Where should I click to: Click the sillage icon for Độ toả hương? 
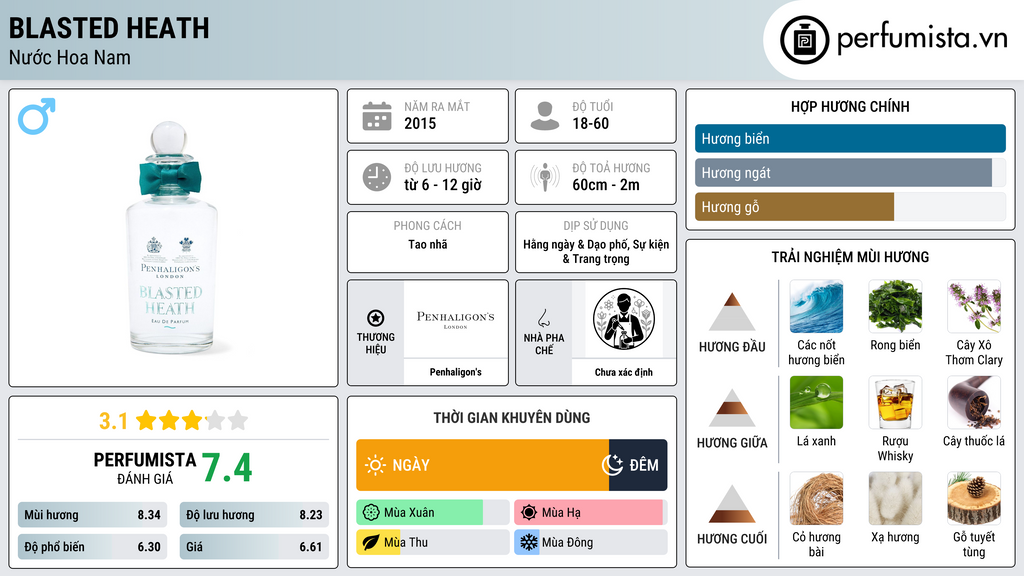pyautogui.click(x=545, y=177)
